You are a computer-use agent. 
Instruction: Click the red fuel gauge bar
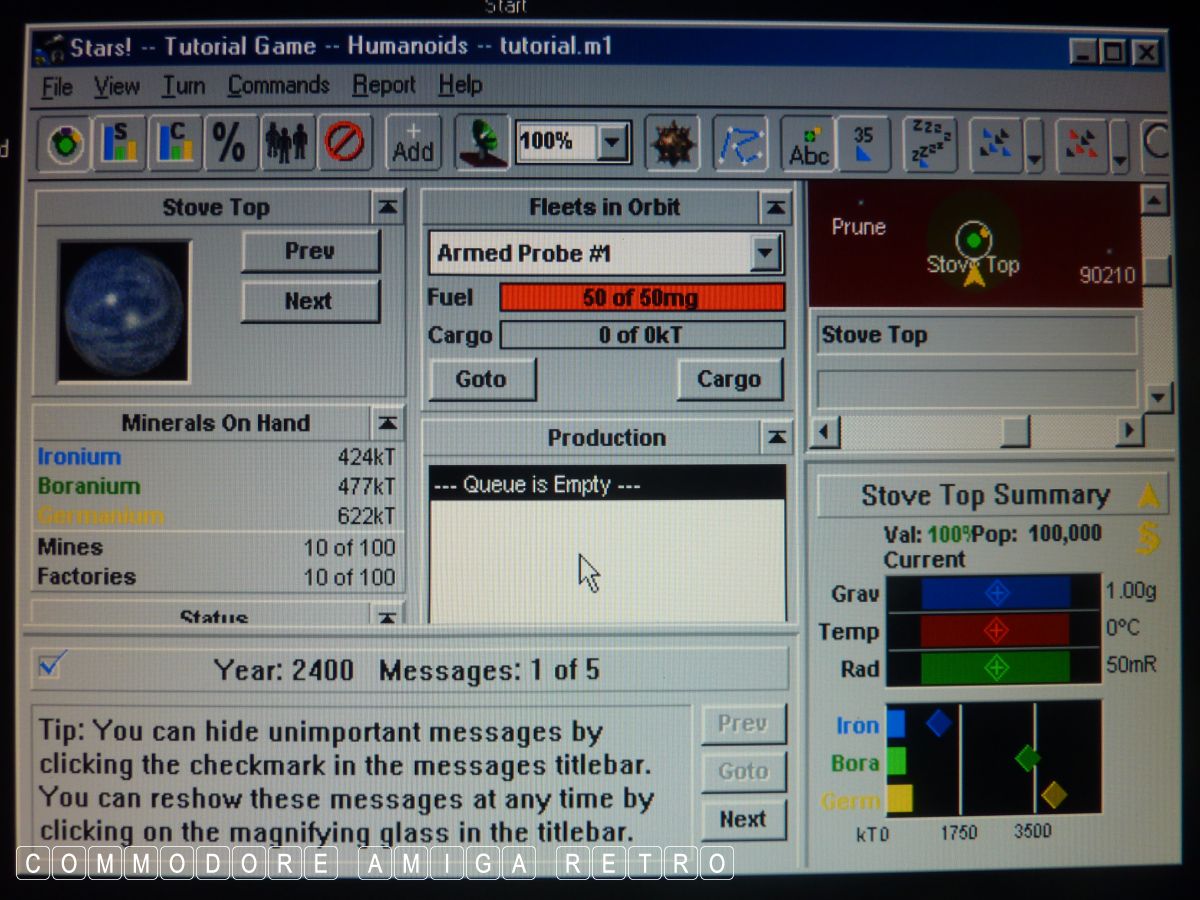click(641, 297)
